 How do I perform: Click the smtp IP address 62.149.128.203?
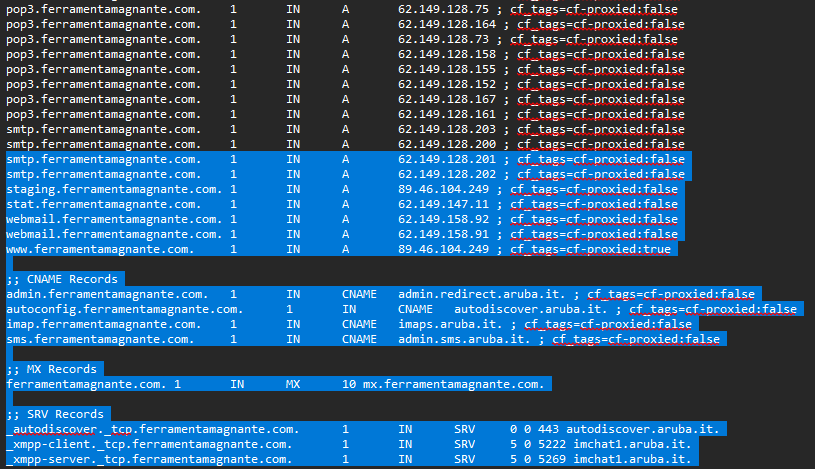pos(447,129)
